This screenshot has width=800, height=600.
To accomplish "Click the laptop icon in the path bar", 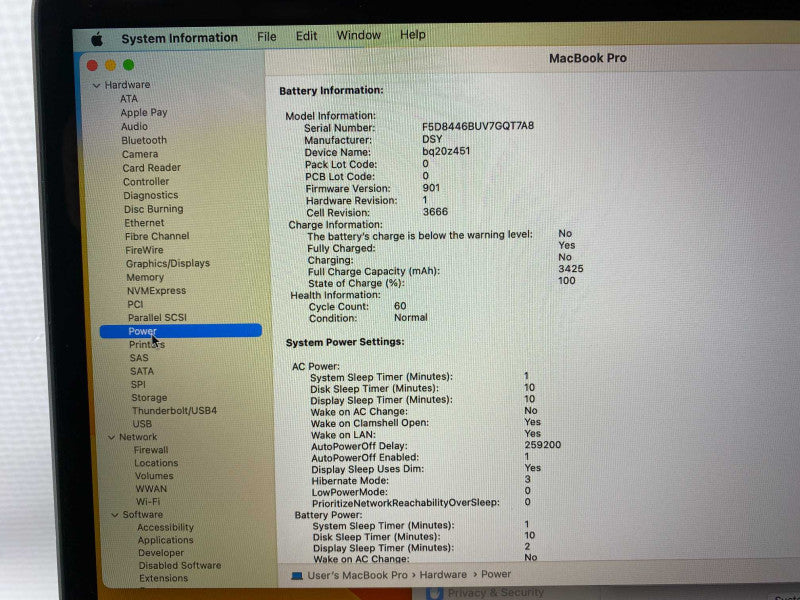I will point(296,576).
